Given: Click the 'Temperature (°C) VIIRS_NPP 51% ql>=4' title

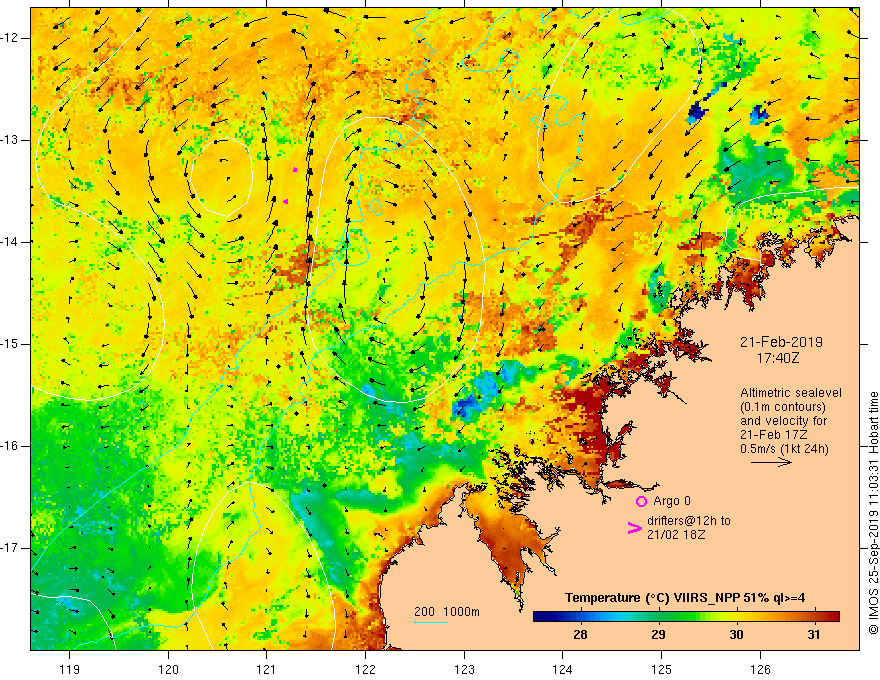Looking at the screenshot, I should tap(685, 598).
